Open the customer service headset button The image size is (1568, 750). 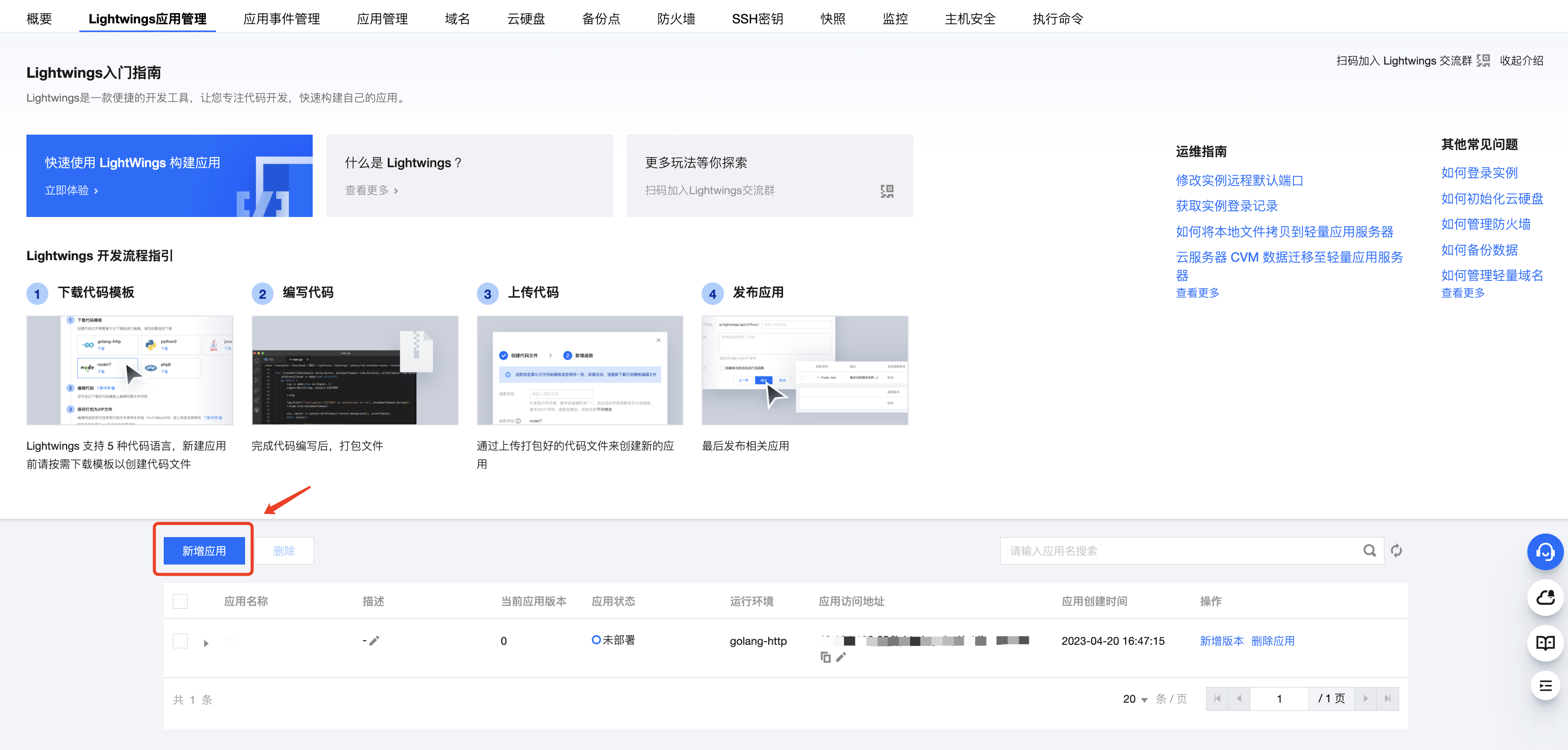(1545, 552)
